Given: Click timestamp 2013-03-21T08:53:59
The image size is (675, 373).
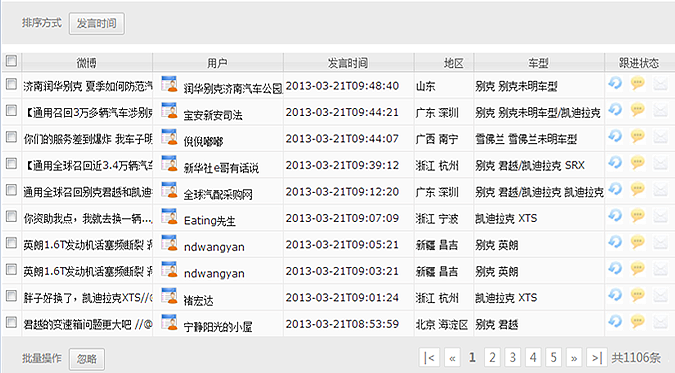Looking at the screenshot, I should point(342,324).
